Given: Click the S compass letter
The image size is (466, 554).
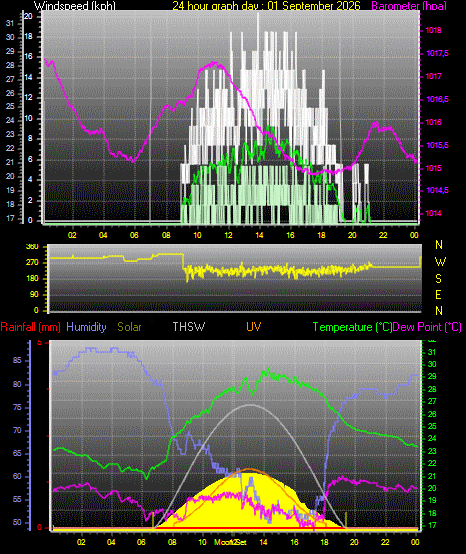Looking at the screenshot, I should (x=438, y=279).
